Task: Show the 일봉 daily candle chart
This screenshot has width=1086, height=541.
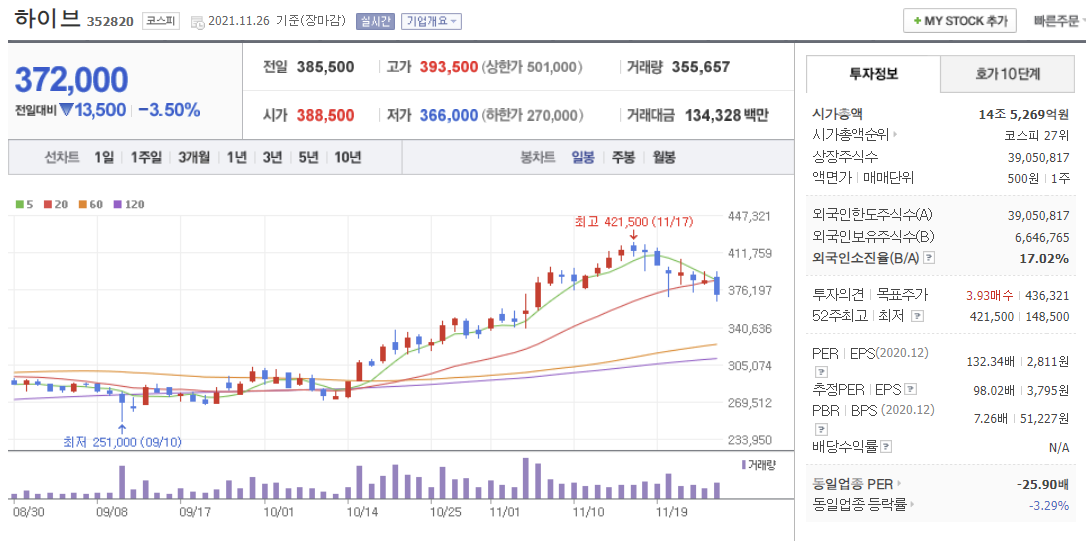Action: pyautogui.click(x=582, y=157)
